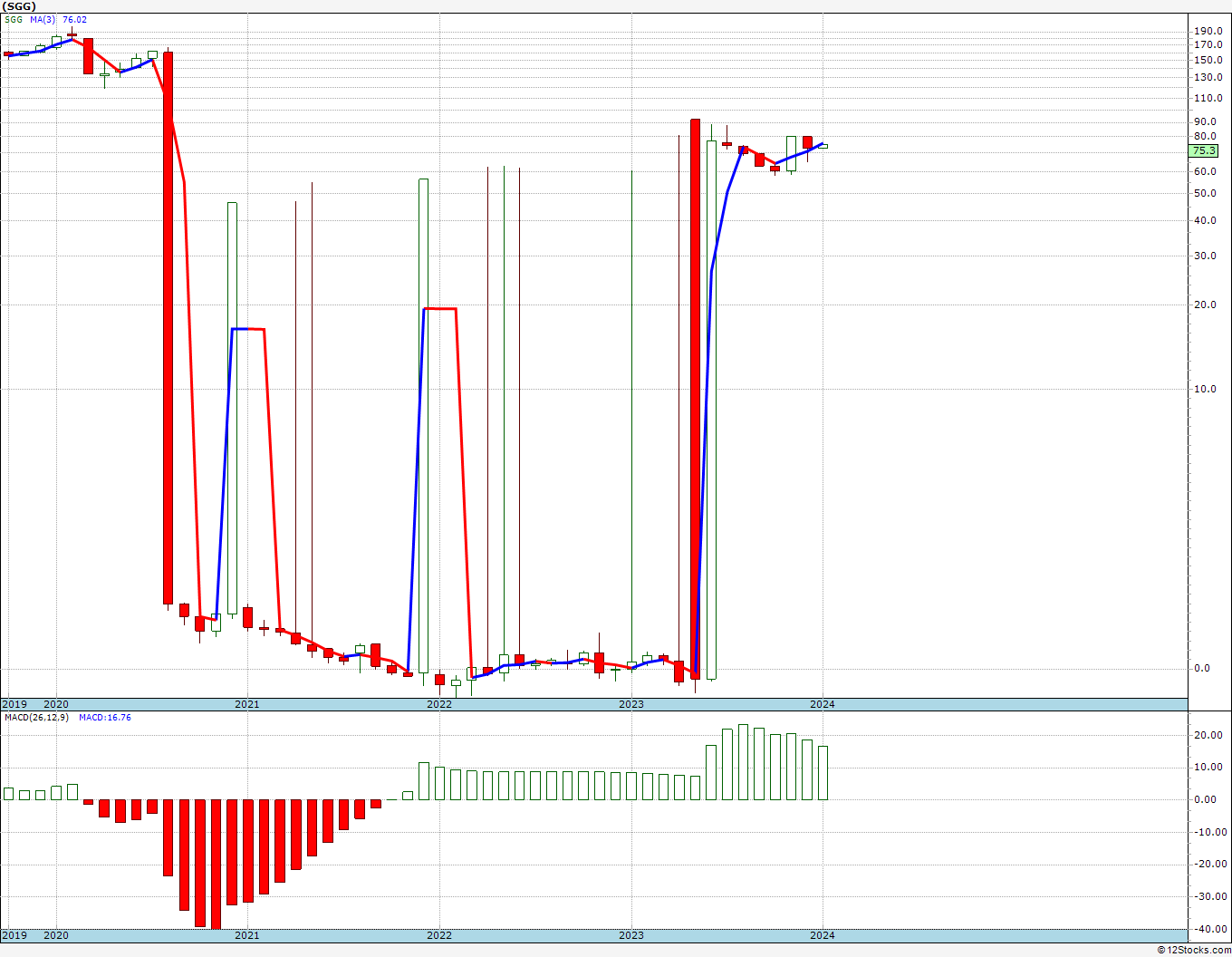The width and height of the screenshot is (1232, 957).
Task: Click the 110.0 price axis label
Action: pos(1208,98)
